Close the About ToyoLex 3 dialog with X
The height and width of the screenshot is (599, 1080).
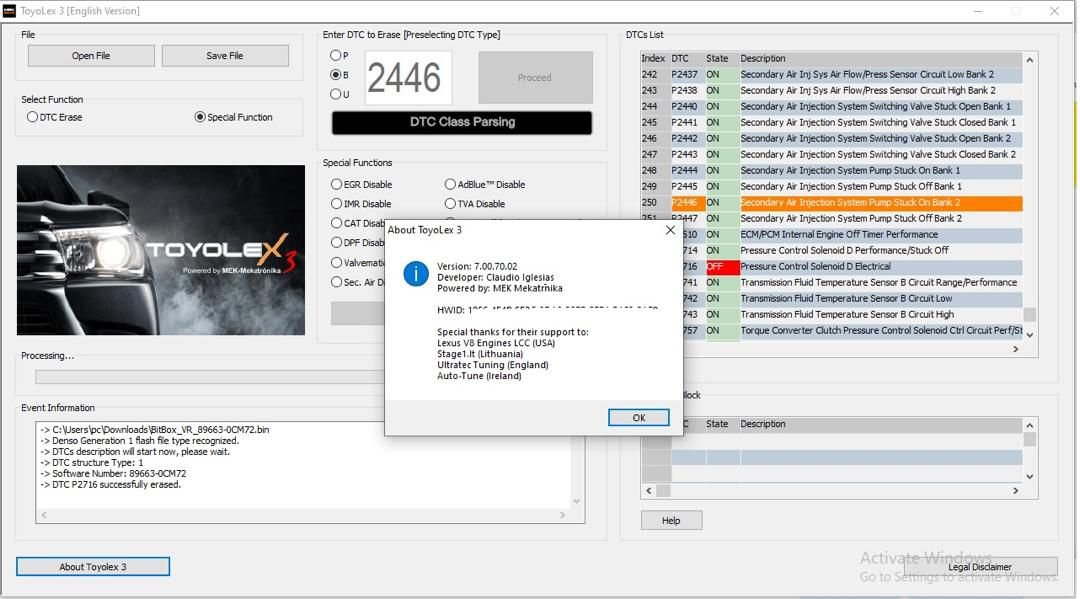(670, 230)
